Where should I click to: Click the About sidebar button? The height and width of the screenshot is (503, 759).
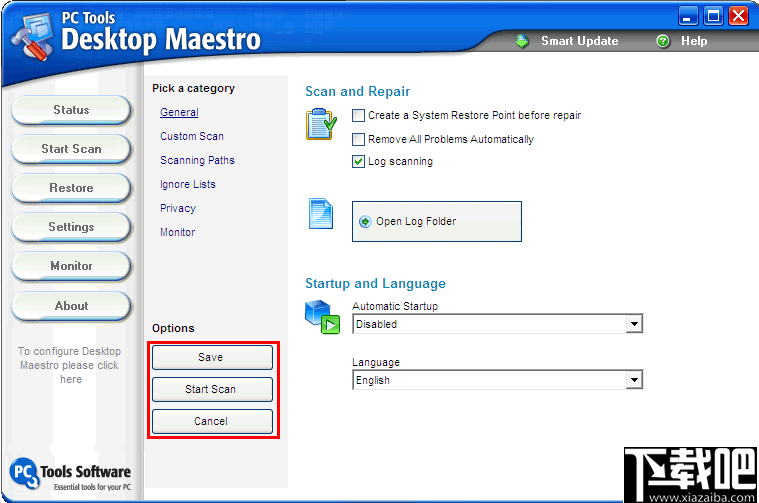pyautogui.click(x=71, y=306)
